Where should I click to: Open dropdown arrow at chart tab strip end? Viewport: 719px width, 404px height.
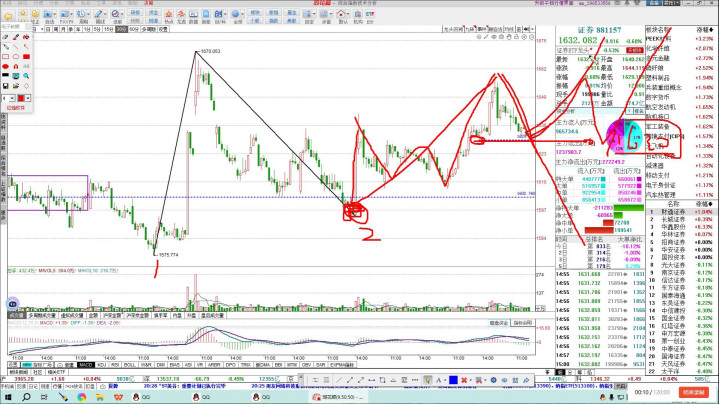pos(532,29)
